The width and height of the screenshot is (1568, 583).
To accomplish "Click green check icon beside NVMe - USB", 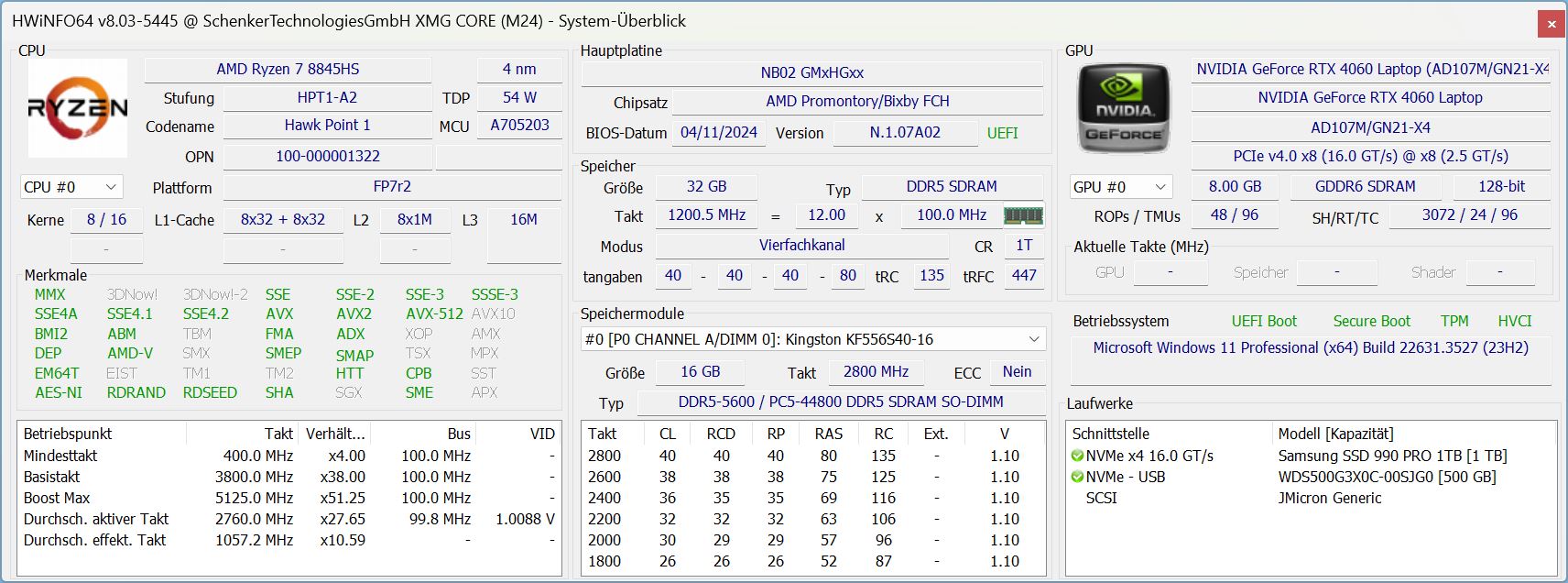I will tap(1077, 477).
